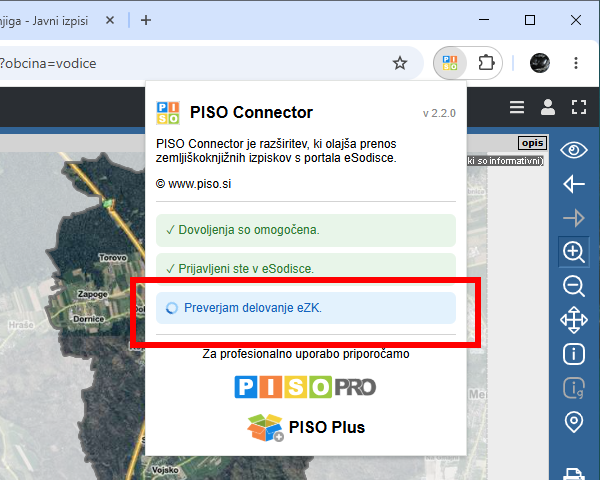Open the Chrome profile avatar
The image size is (600, 480).
540,63
